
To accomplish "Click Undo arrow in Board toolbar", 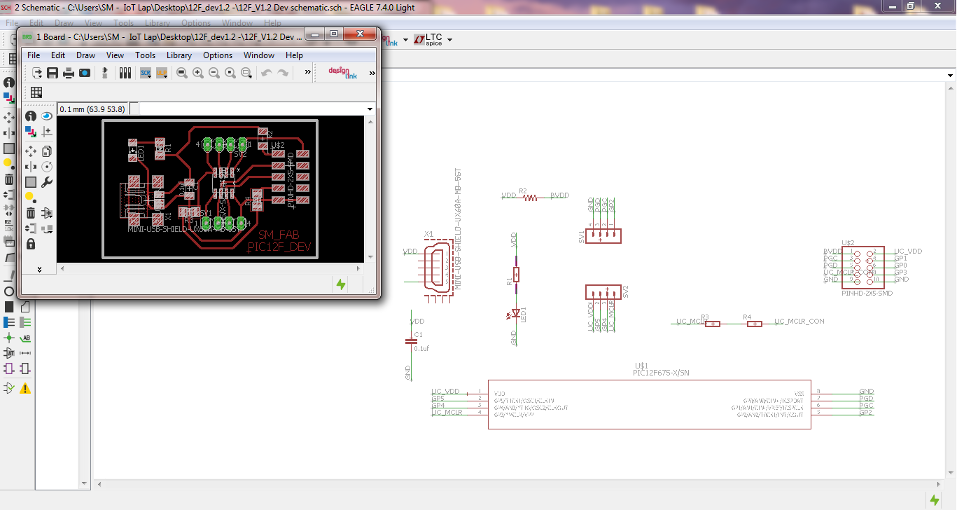I will point(266,73).
